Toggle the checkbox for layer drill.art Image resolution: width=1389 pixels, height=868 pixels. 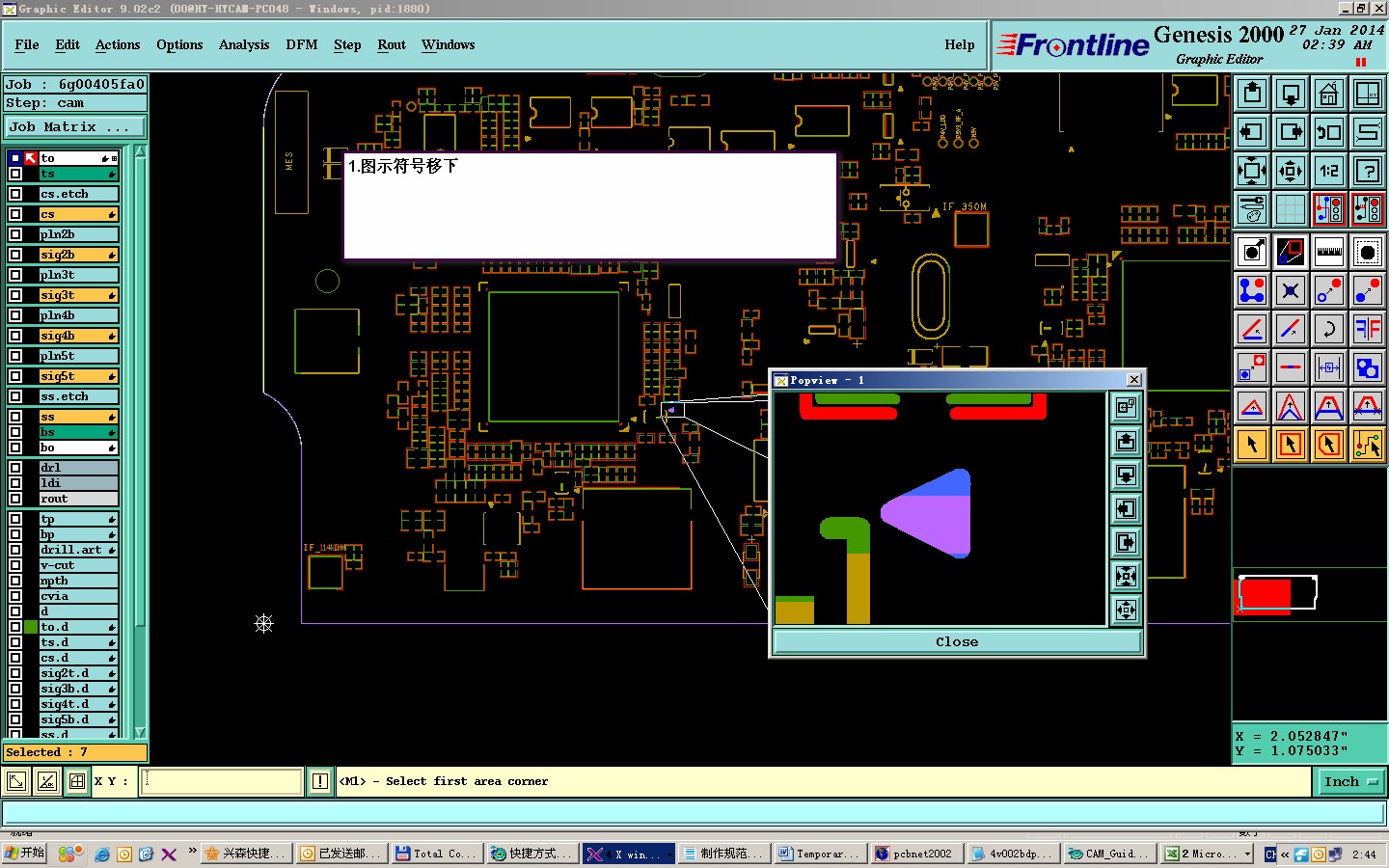[15, 550]
